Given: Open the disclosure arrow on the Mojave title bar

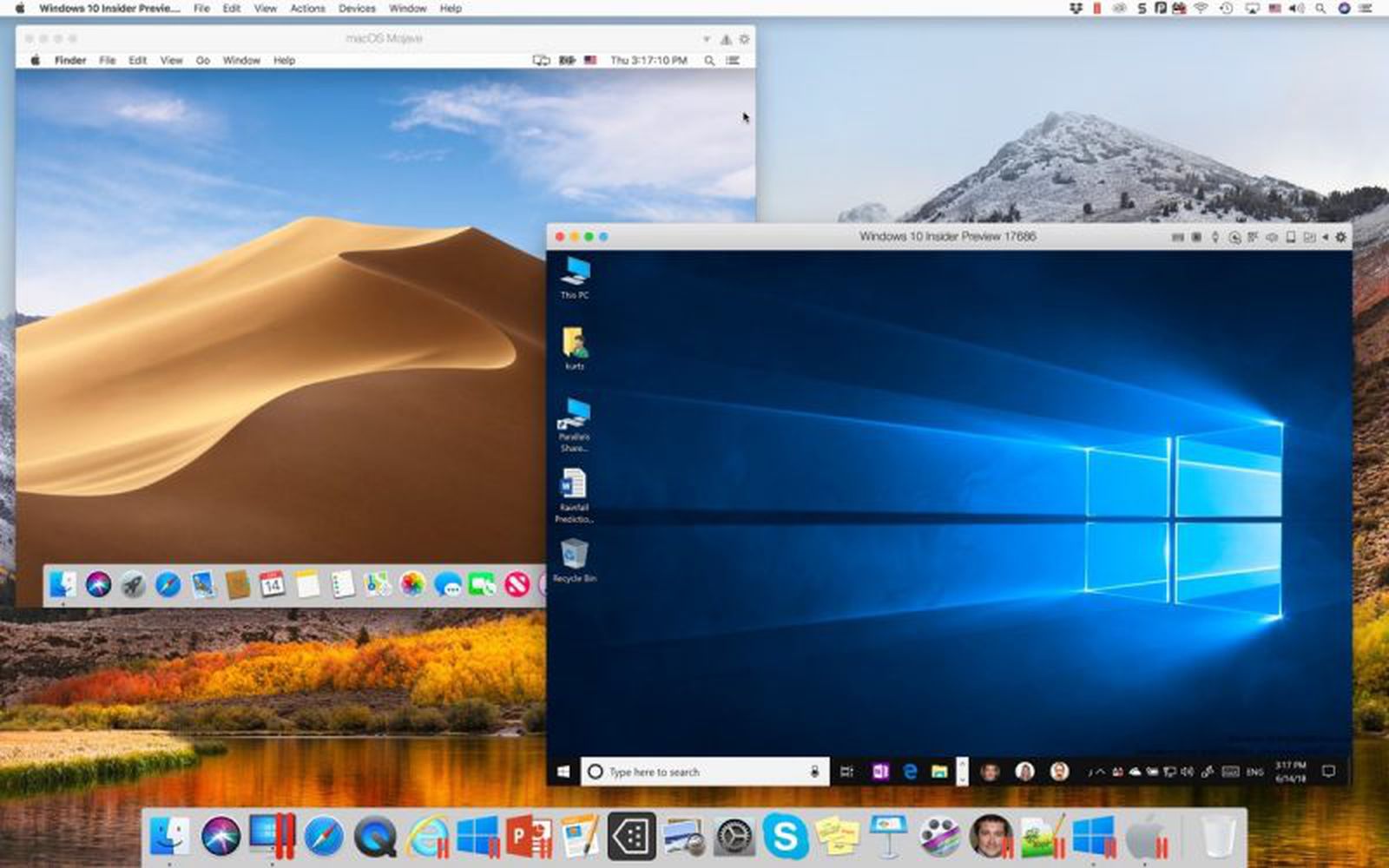Looking at the screenshot, I should (706, 38).
